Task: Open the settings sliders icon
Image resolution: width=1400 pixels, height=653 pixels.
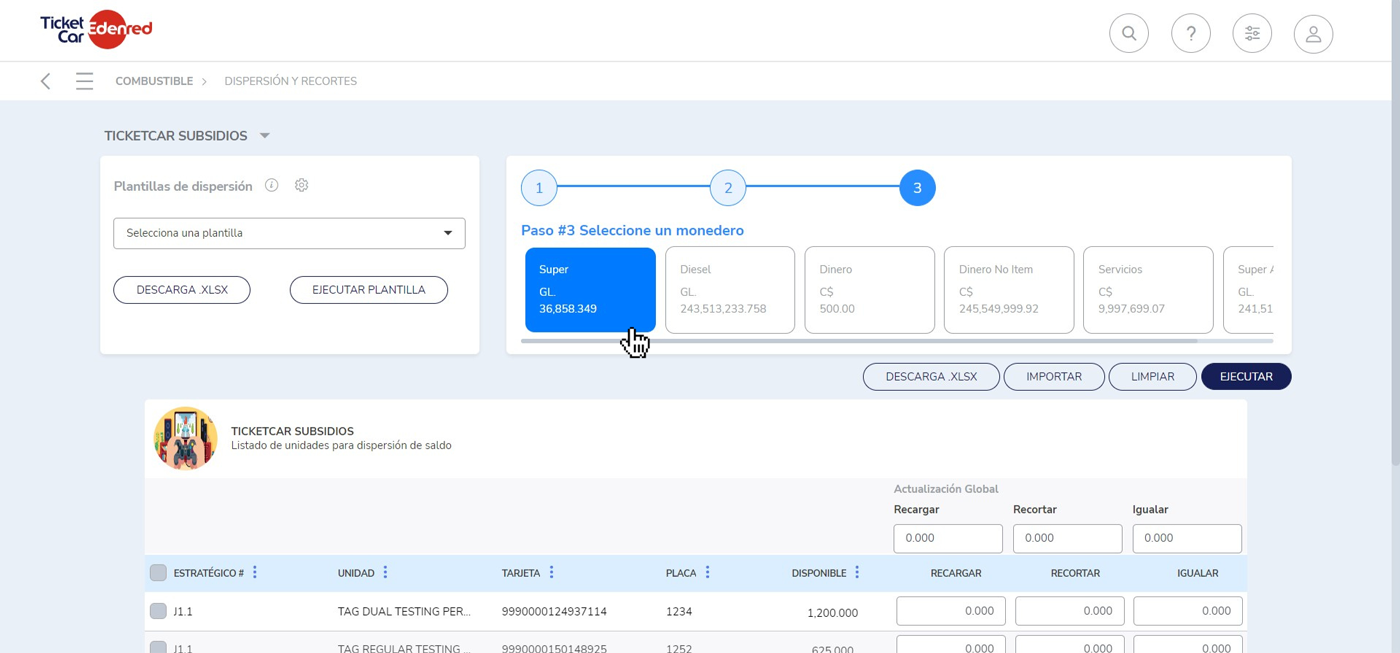Action: click(x=1252, y=34)
